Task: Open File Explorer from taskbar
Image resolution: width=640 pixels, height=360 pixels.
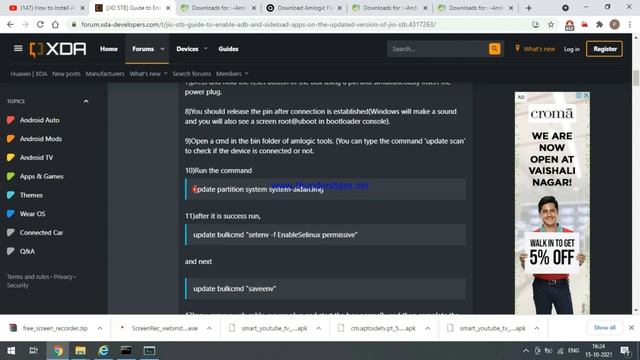Action: tap(80, 351)
